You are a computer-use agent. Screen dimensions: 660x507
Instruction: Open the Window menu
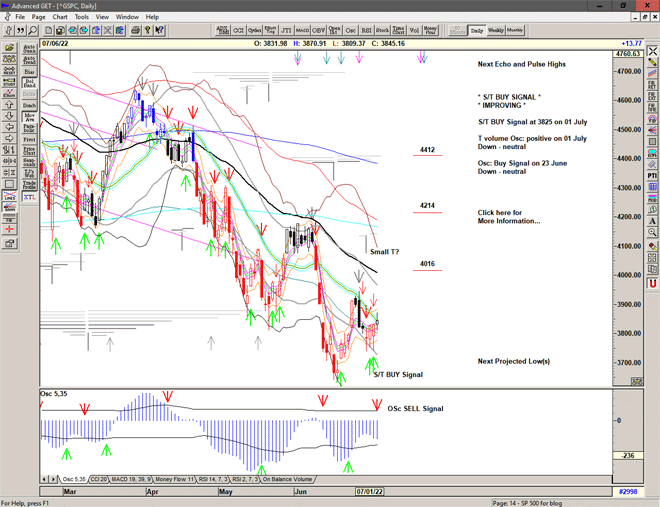tap(127, 17)
